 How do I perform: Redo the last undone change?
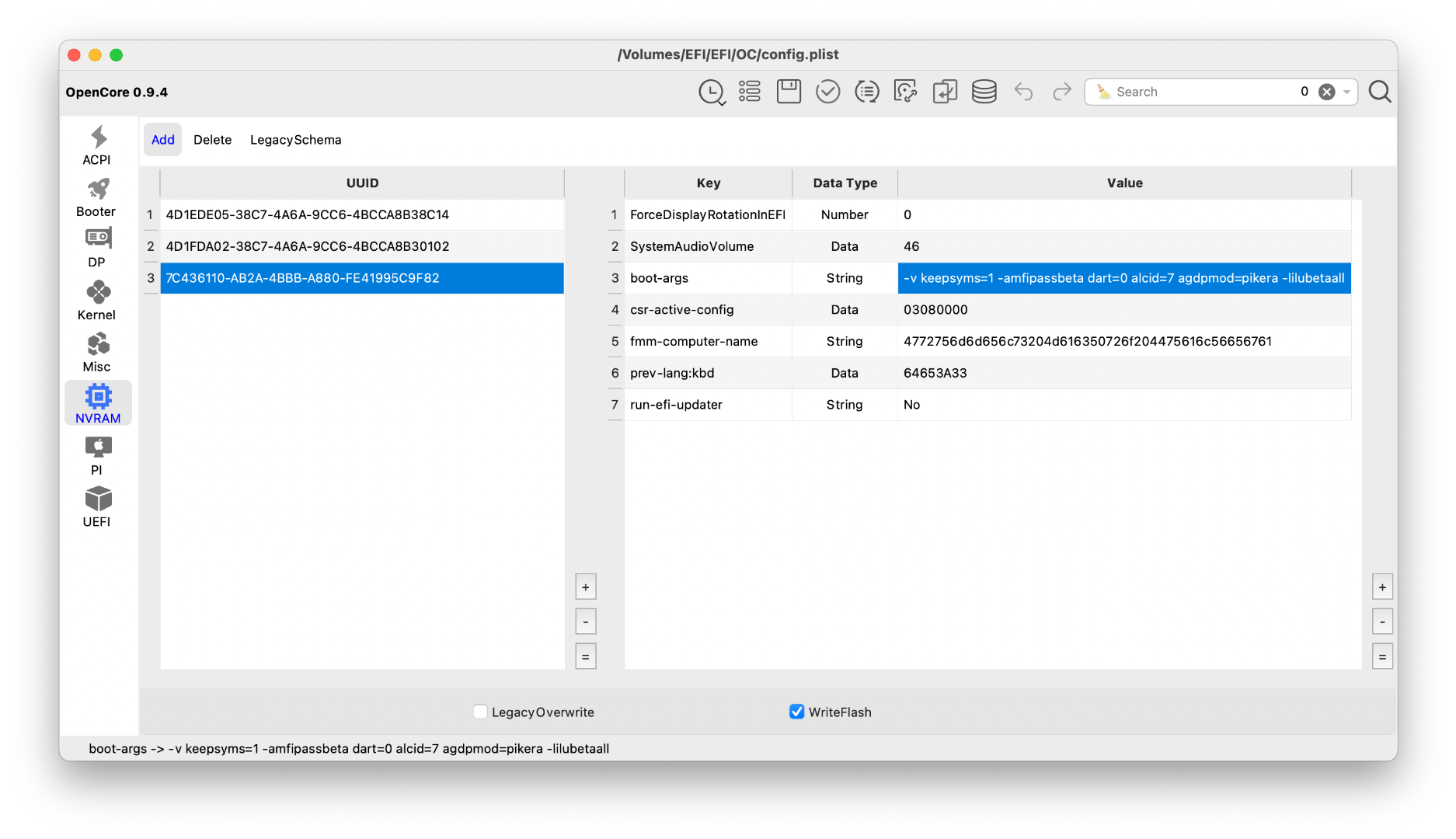1062,92
